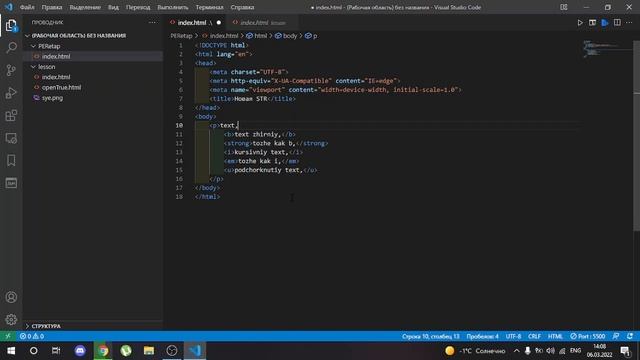640x360 pixels.
Task: Click the Visual Studio Code taskbar icon
Action: [x=195, y=351]
